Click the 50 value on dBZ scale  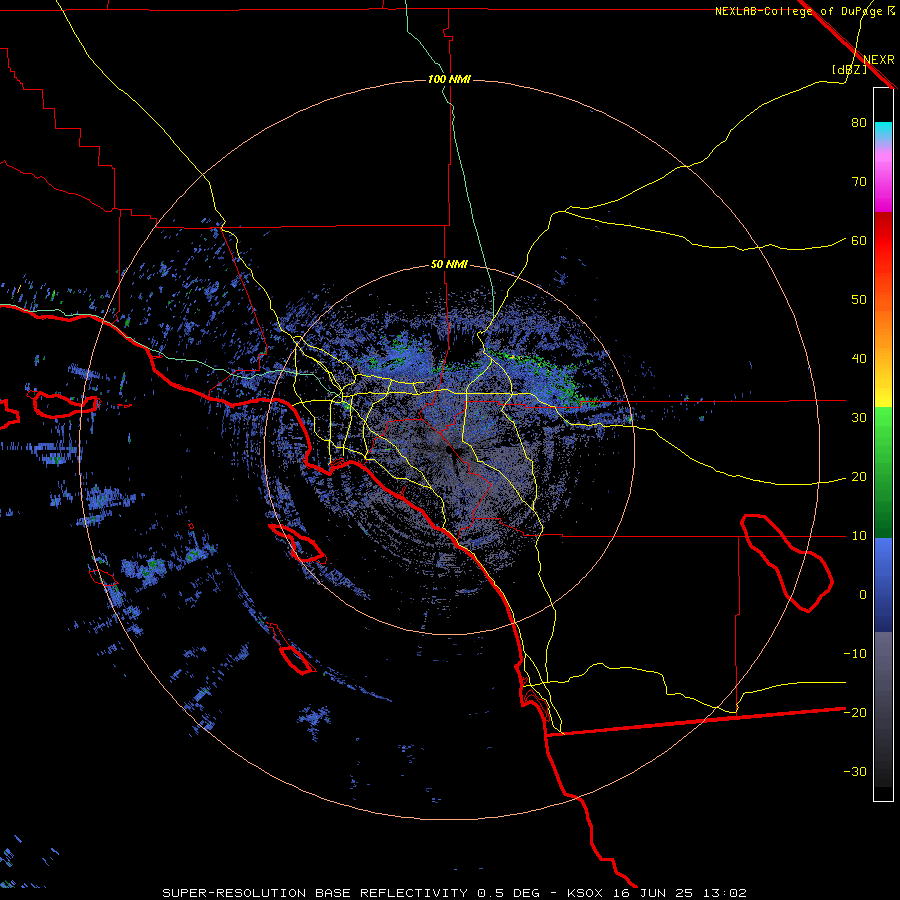click(x=859, y=300)
